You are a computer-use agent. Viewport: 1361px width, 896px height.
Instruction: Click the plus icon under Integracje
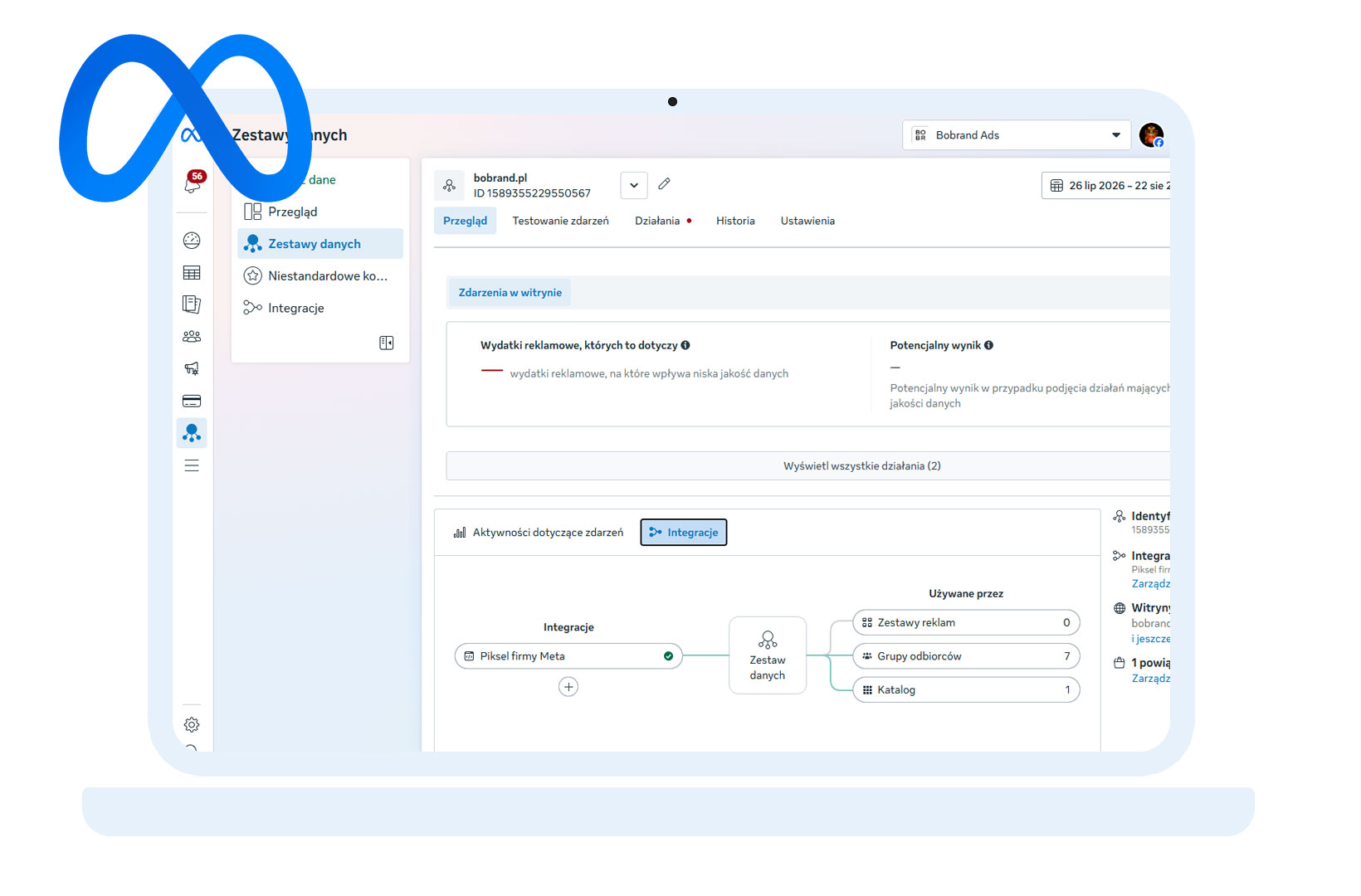568,687
